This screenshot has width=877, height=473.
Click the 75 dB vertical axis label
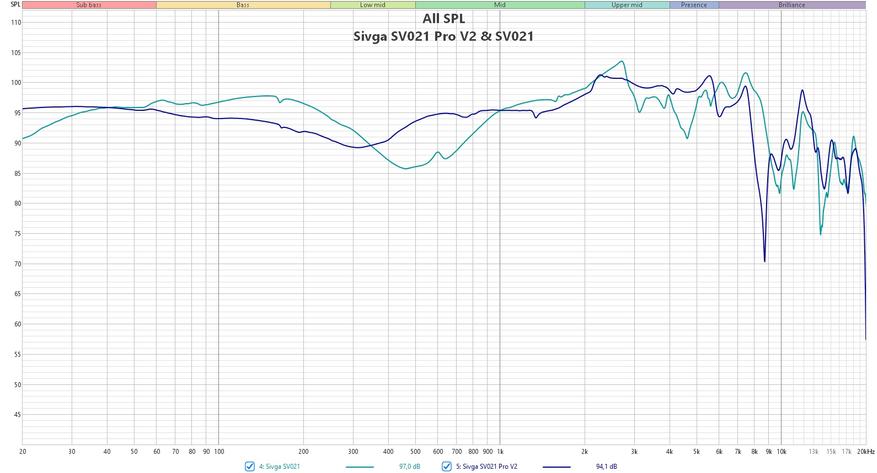[17, 234]
